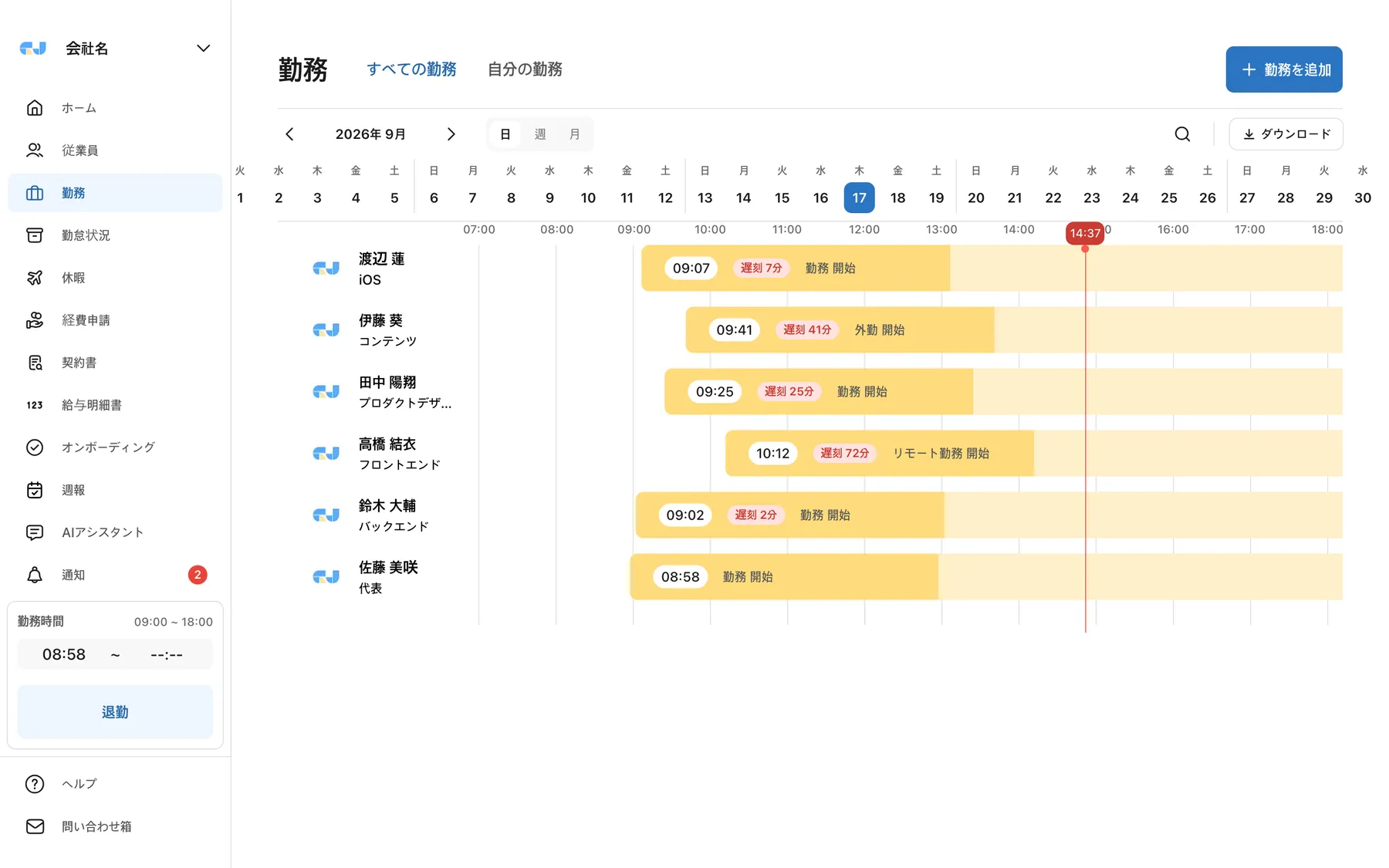
Task: Click the ダウンロード button
Action: (x=1286, y=134)
